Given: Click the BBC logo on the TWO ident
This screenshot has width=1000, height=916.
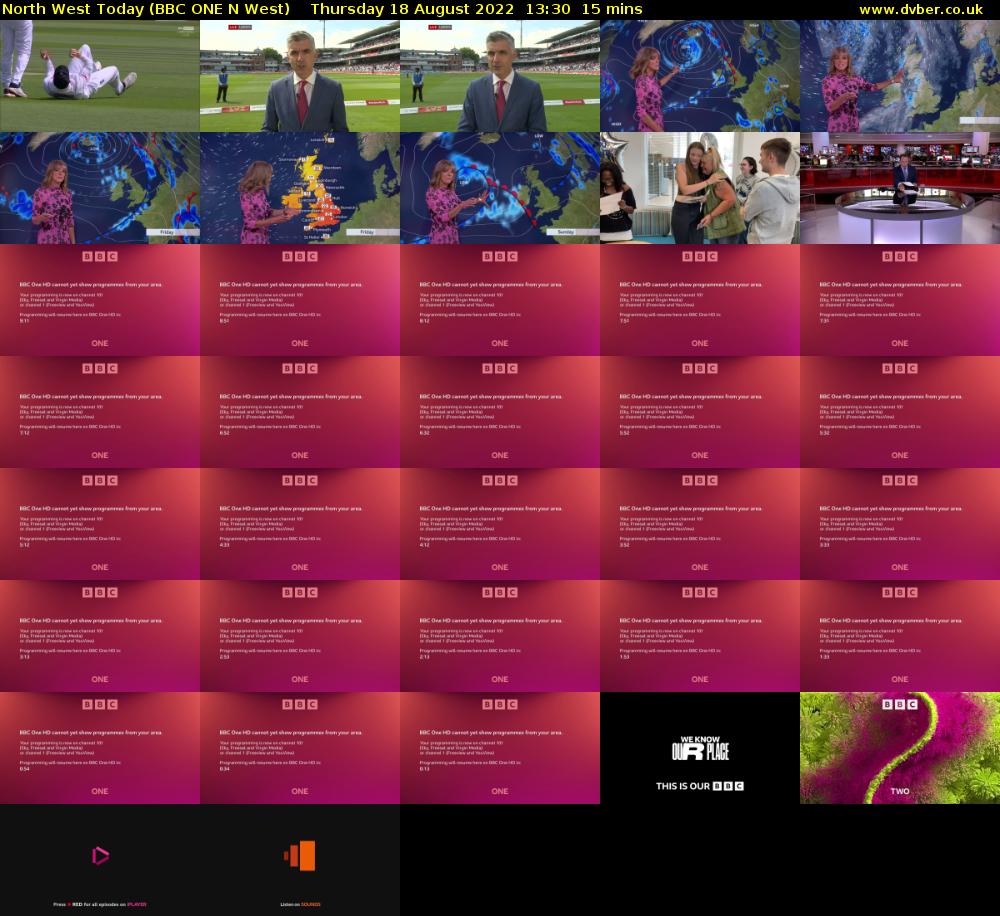Looking at the screenshot, I should coord(900,704).
